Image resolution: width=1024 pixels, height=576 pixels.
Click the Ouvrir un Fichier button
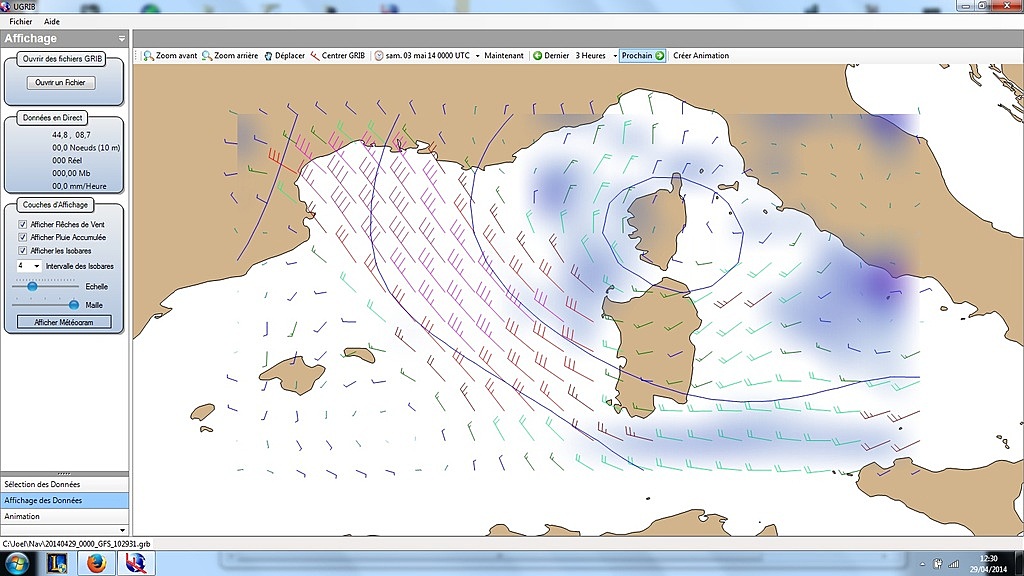60,82
